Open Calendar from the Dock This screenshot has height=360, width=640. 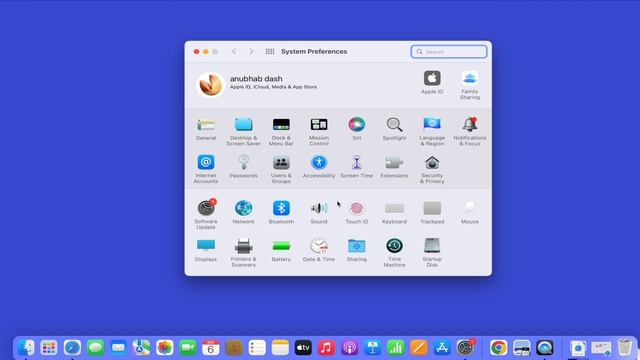coord(211,347)
